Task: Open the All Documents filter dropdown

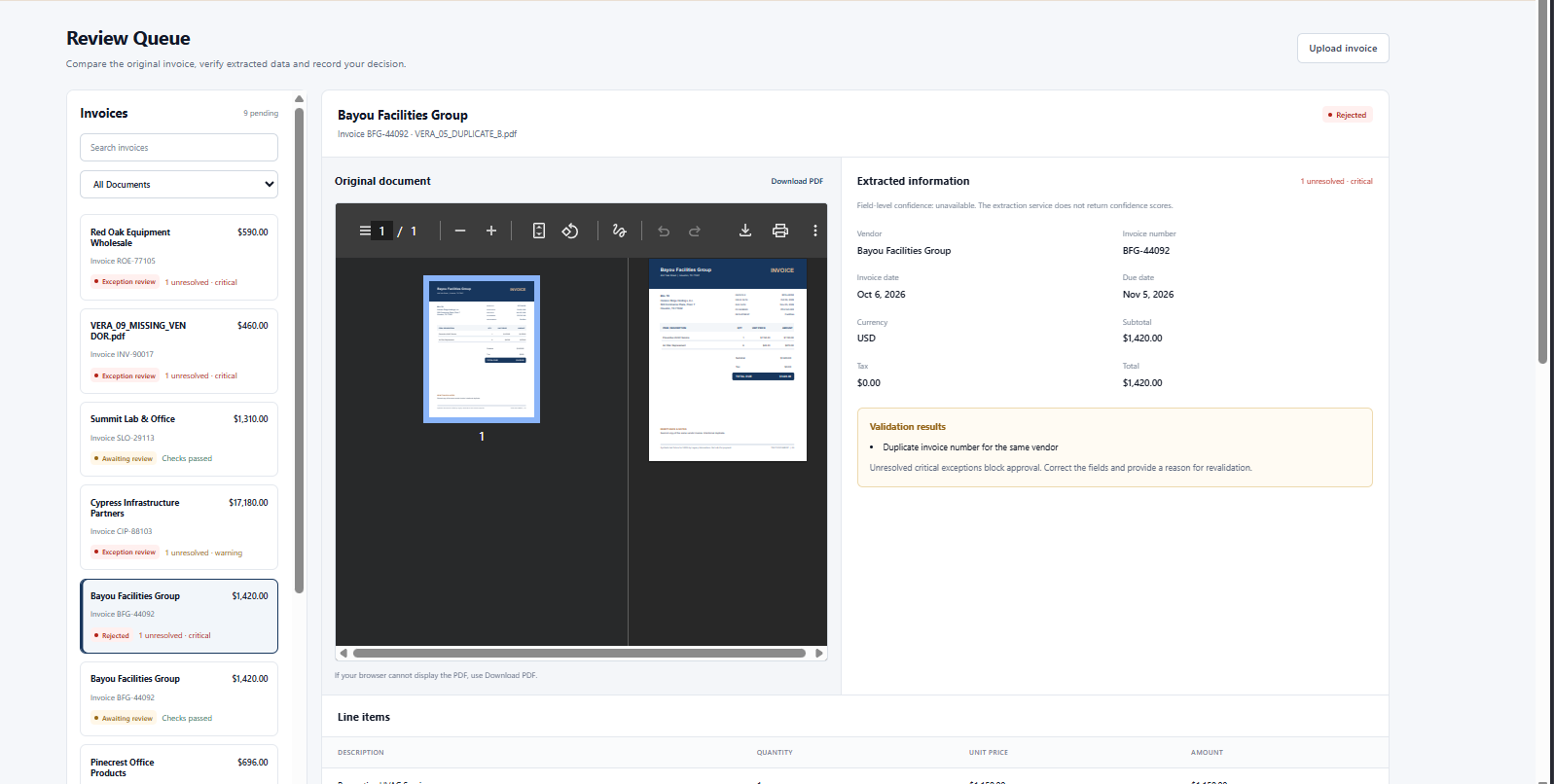Action: [179, 185]
